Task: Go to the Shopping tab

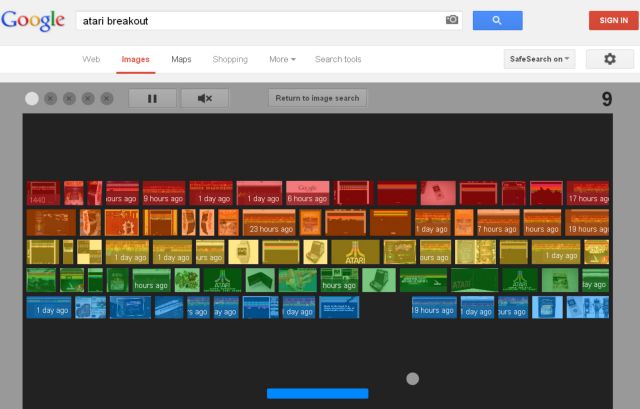Action: pyautogui.click(x=230, y=60)
